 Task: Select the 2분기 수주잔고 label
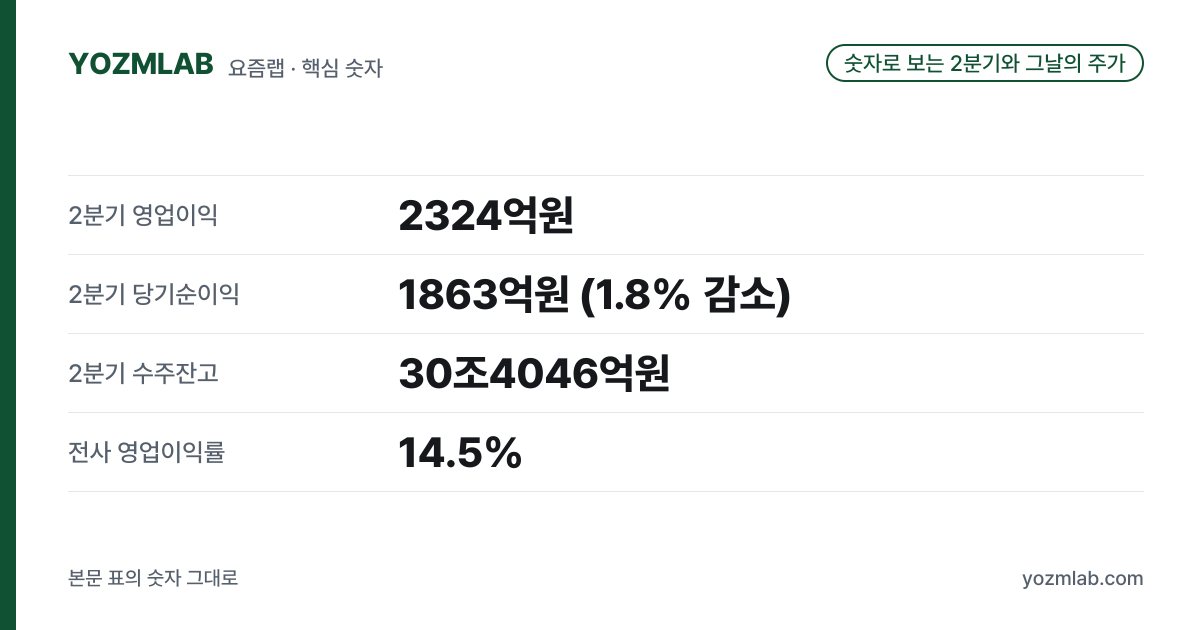(143, 373)
